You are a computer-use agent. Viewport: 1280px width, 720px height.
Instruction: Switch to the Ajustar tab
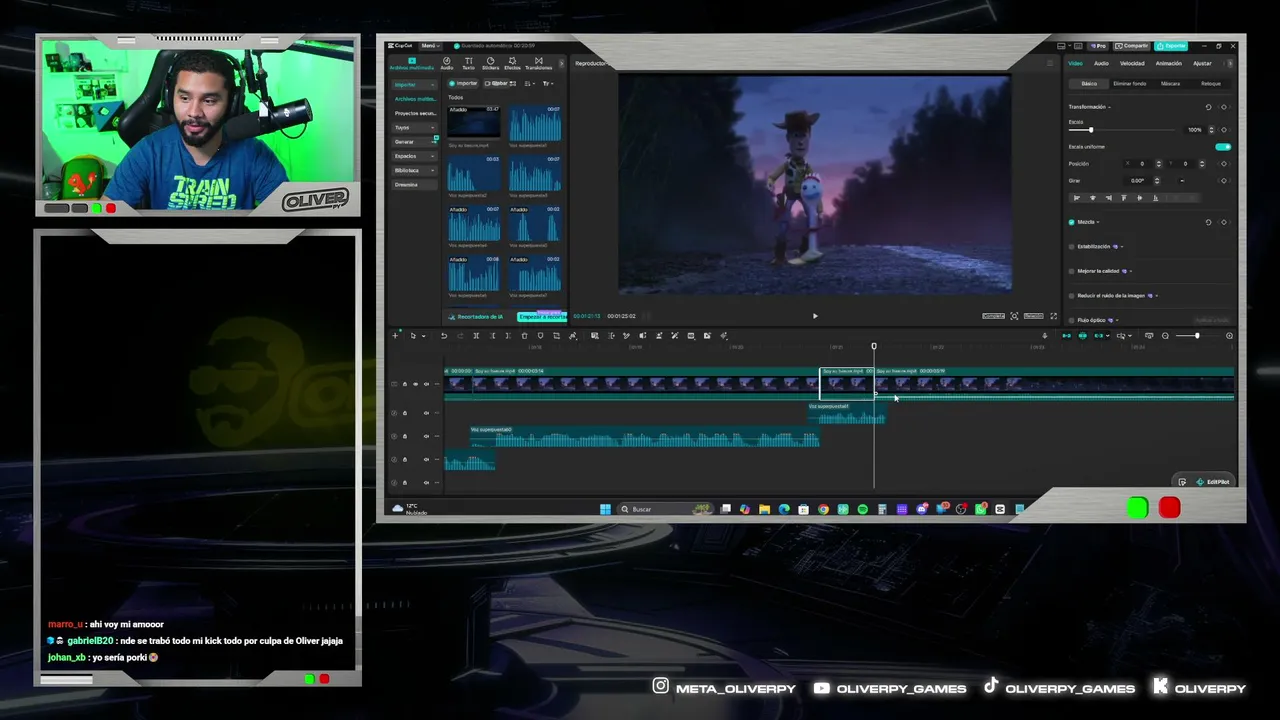1202,63
